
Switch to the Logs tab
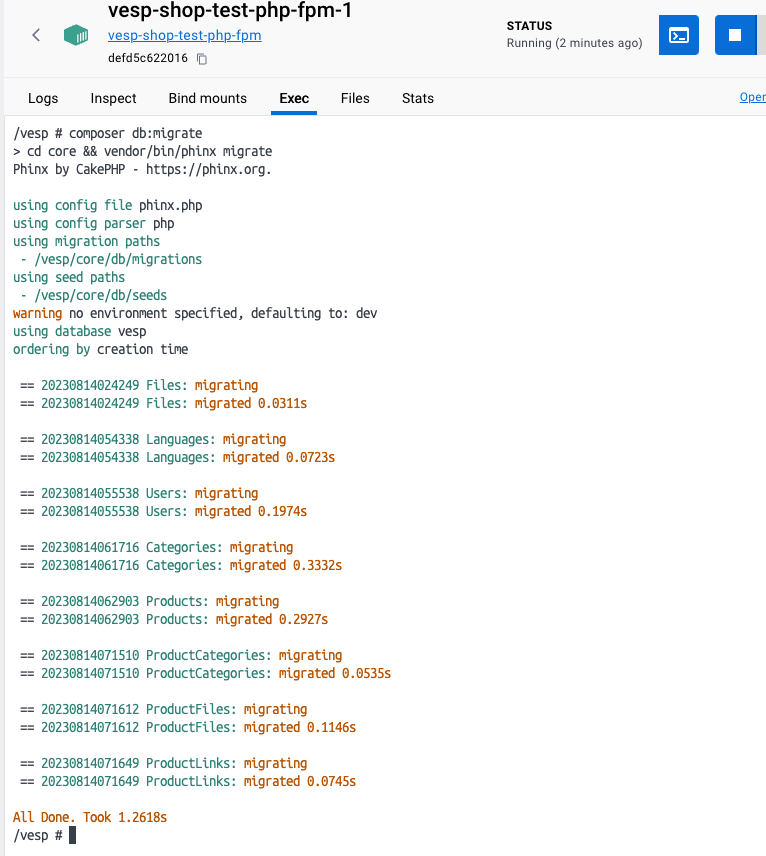pos(43,98)
